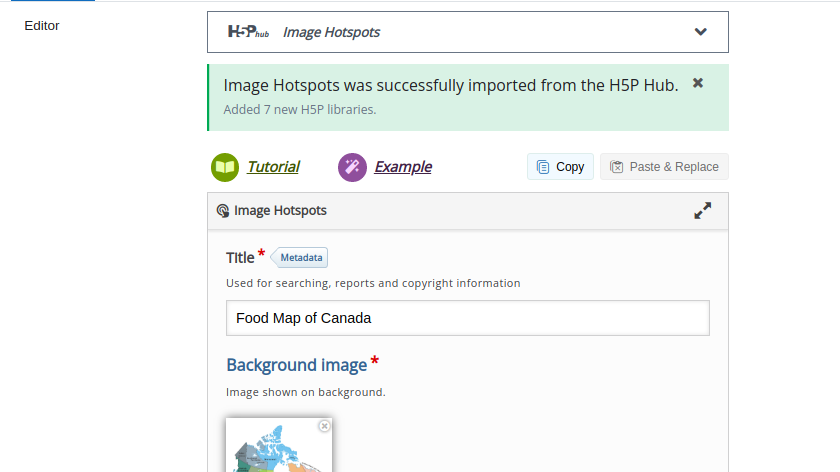Click the Image Hotspots panel header title
Image resolution: width=840 pixels, height=472 pixels.
(x=280, y=211)
